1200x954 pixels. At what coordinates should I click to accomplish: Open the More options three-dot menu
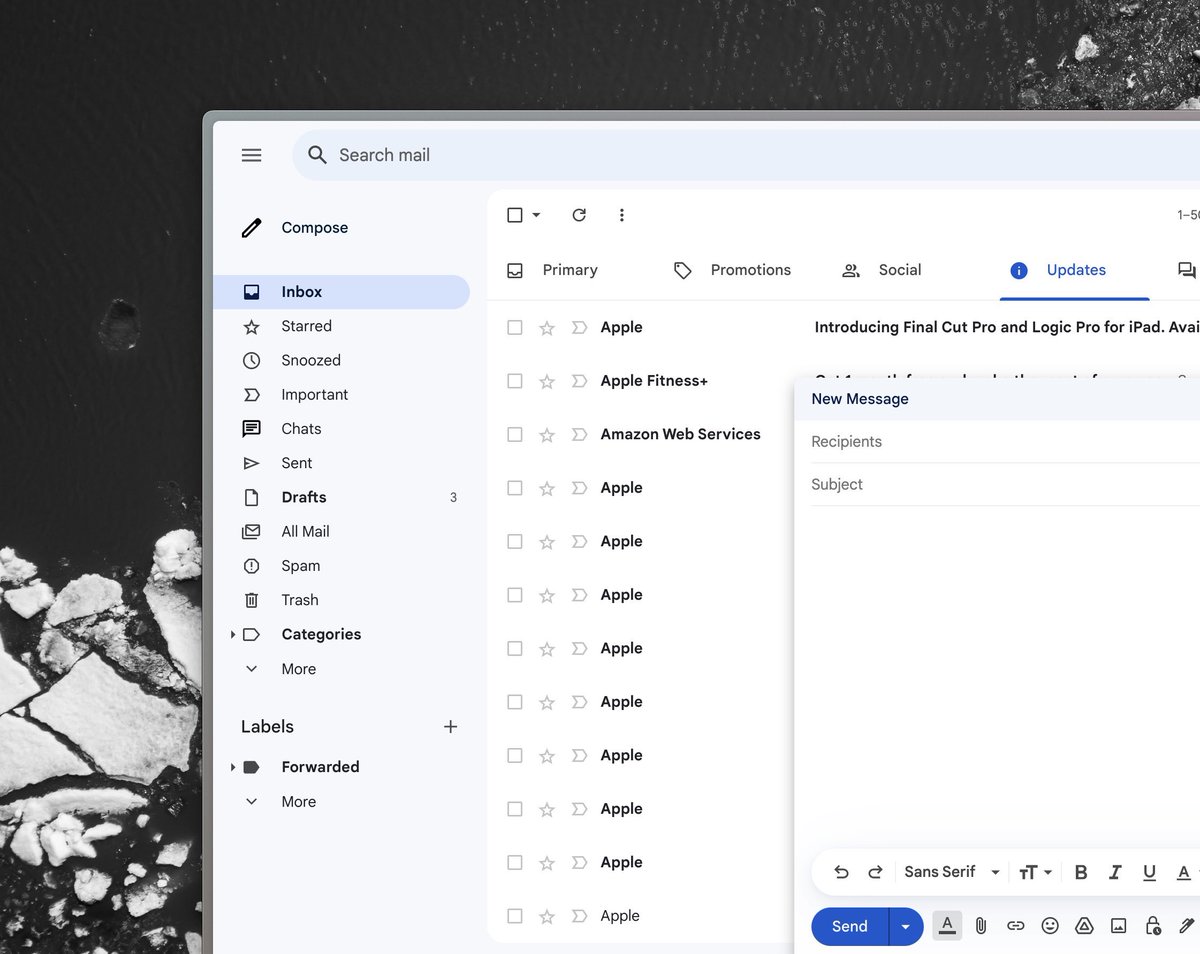coord(622,215)
